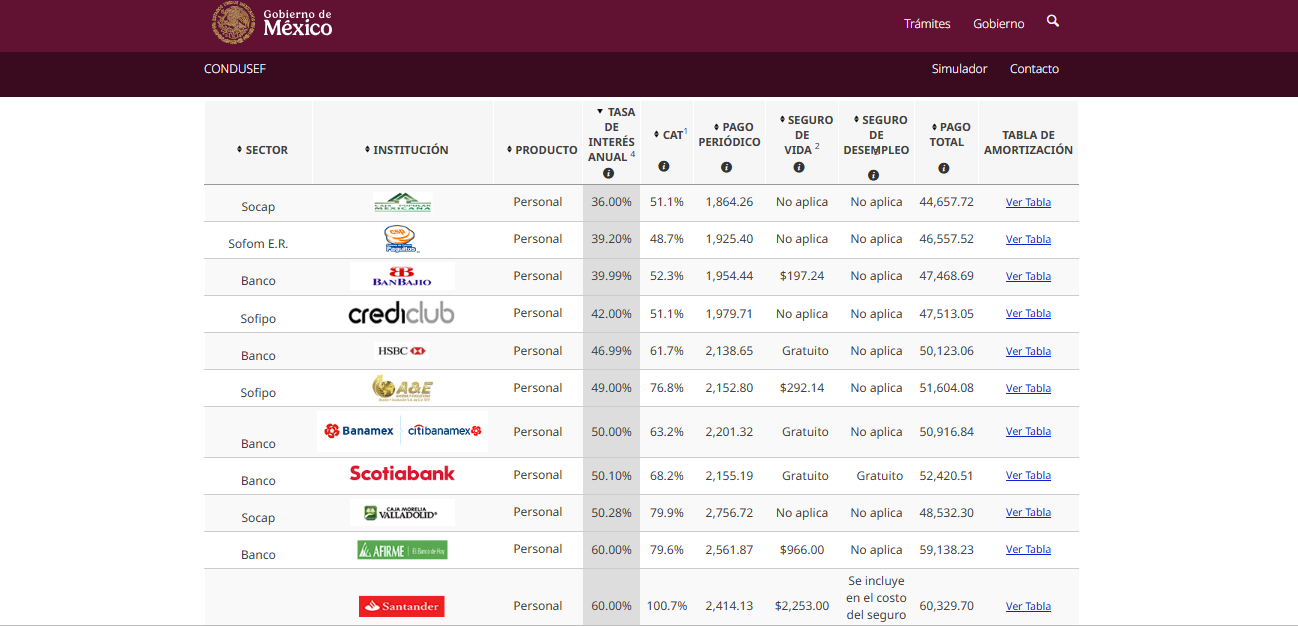Open Ver Tabla for Scotiabank row

[x=1028, y=475]
